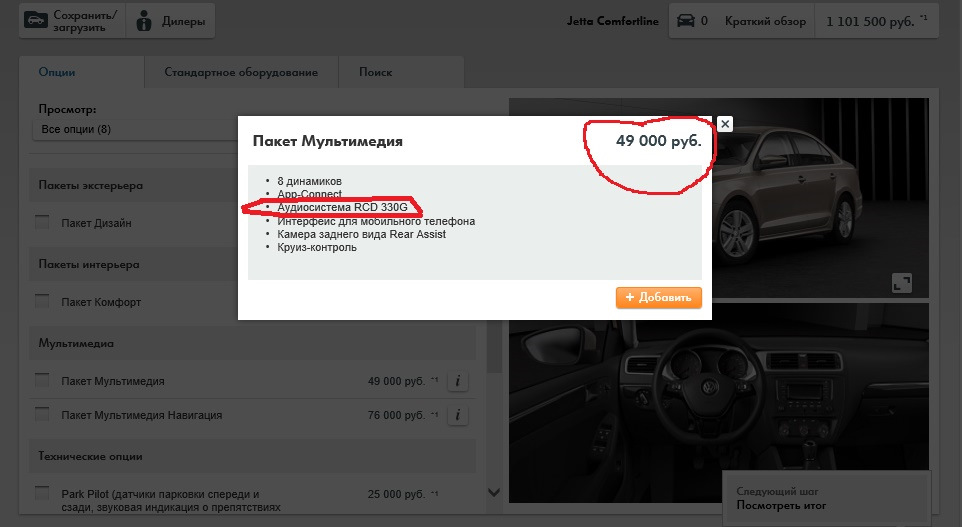The width and height of the screenshot is (962, 527).
Task: Click the Пакет Комфорт label
Action: click(101, 302)
